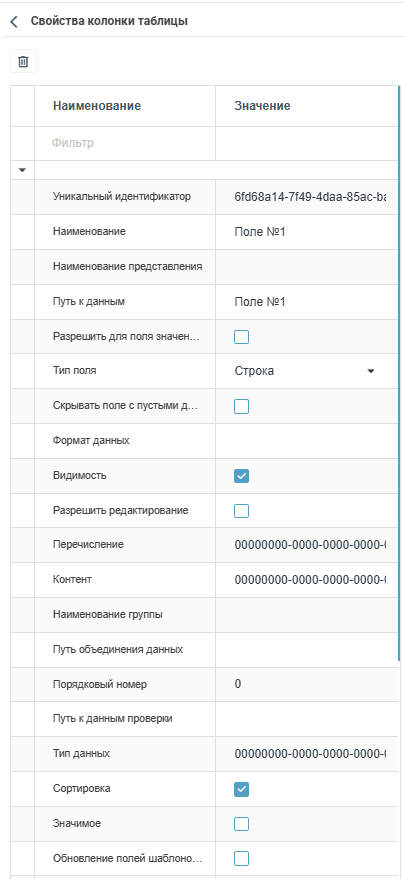Tick the Значимое checkbox
Viewport: 404px width, 879px height.
(242, 824)
